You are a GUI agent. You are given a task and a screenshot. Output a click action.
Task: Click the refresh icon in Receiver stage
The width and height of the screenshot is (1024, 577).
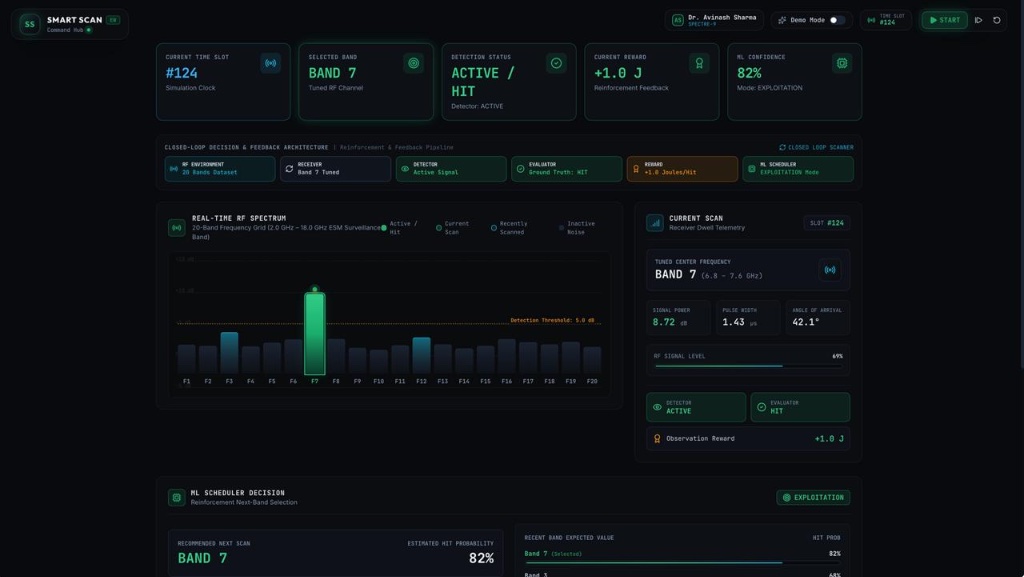coord(289,168)
